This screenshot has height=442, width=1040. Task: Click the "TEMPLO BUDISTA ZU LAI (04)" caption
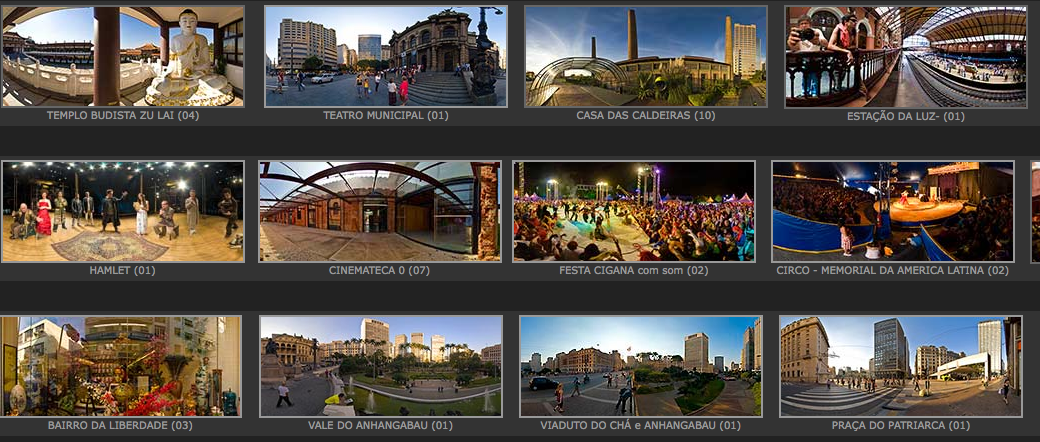122,116
